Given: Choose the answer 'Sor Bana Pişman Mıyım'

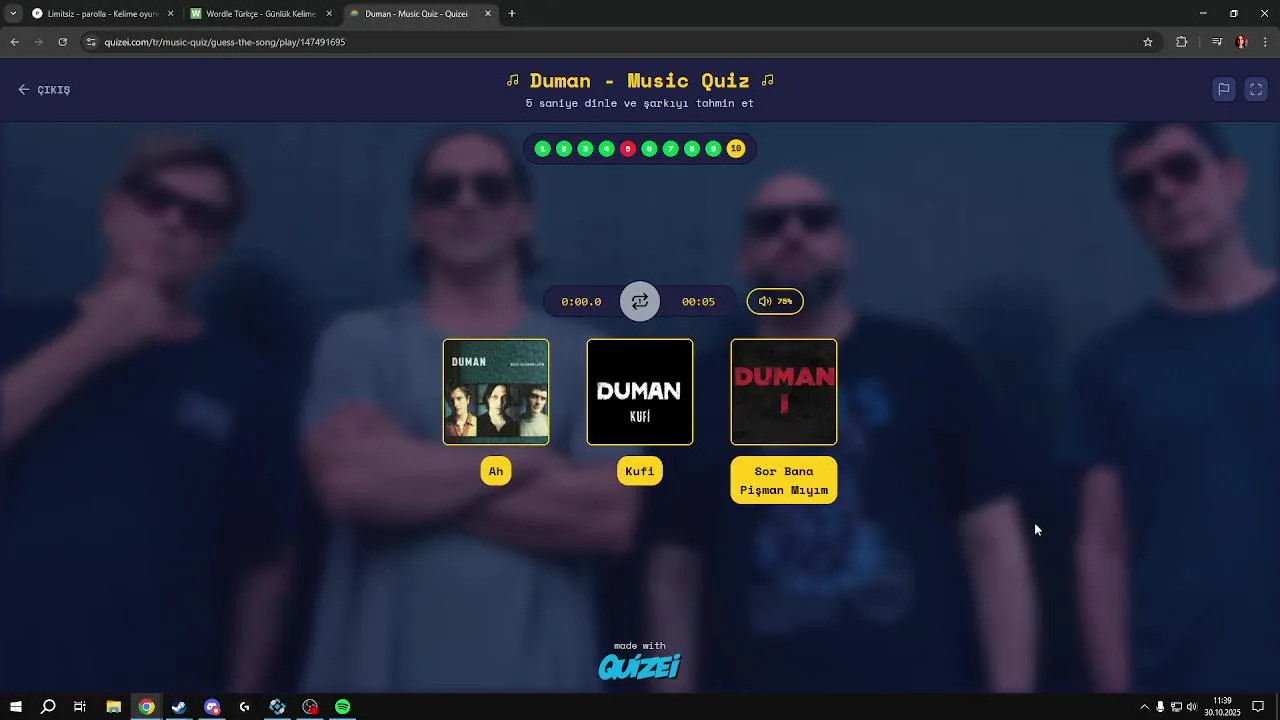Looking at the screenshot, I should [x=784, y=480].
